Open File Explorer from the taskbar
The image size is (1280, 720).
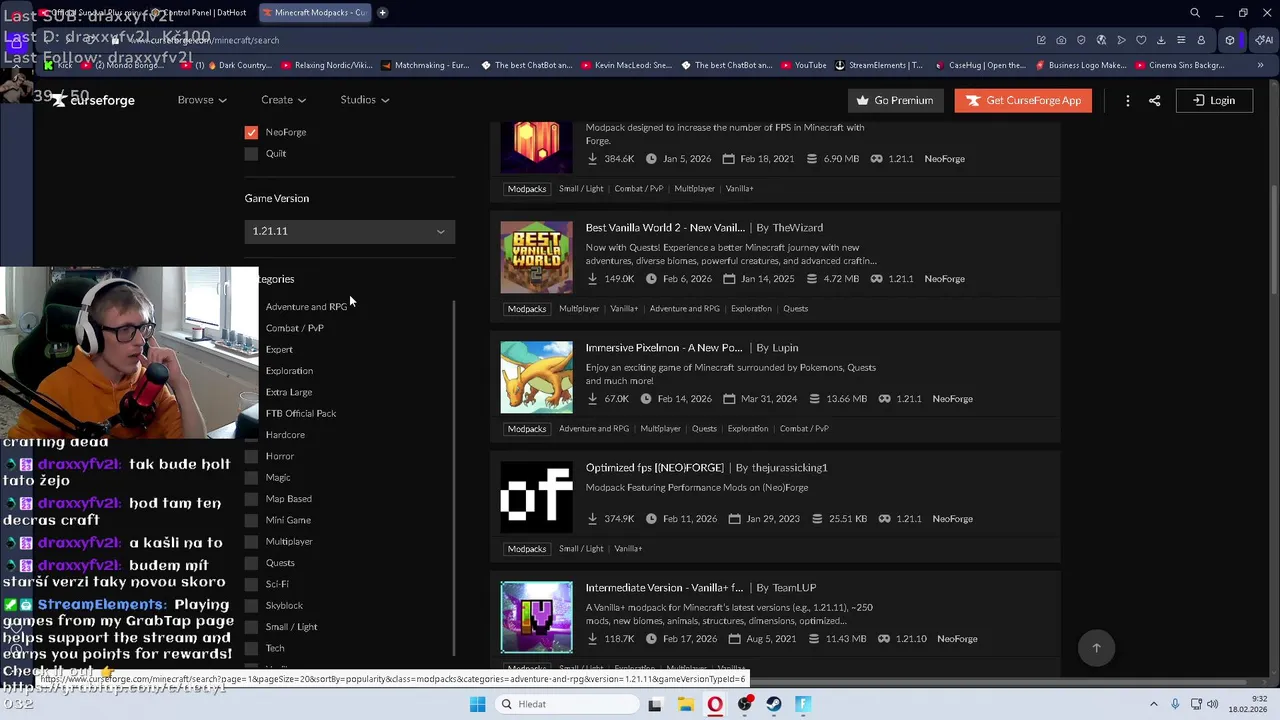click(685, 704)
